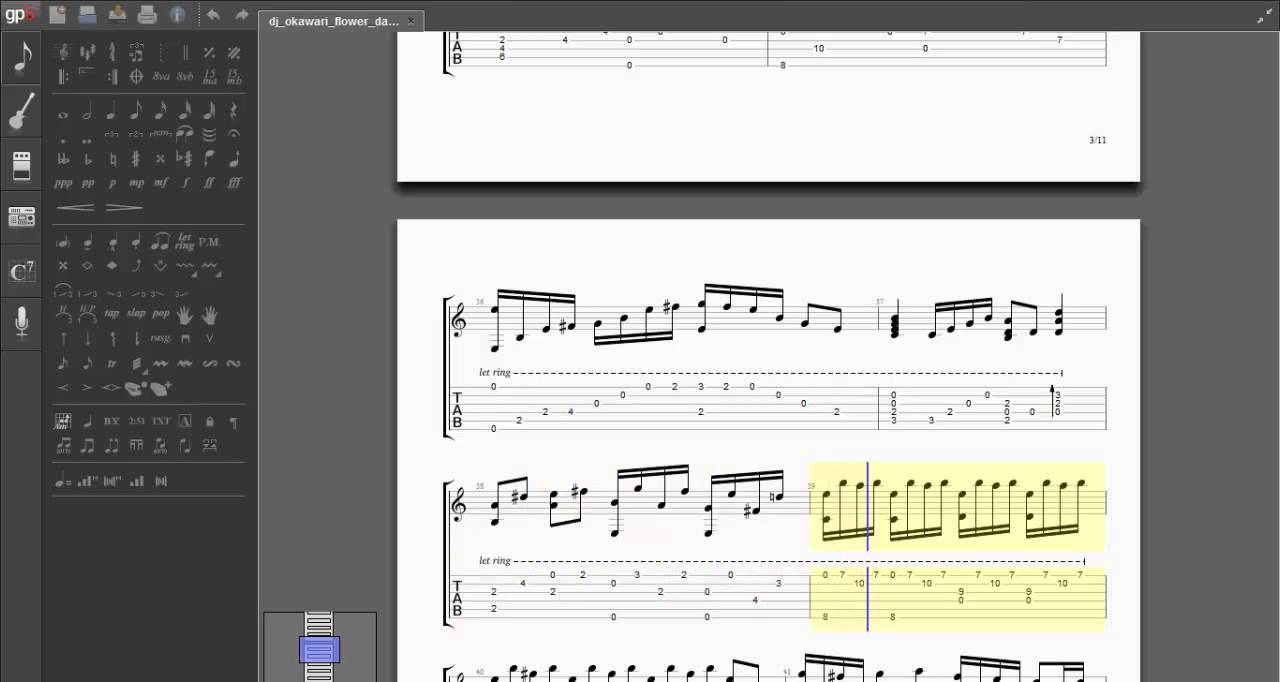This screenshot has height=682, width=1280.
Task: Open the Chords panel (C7 icon)
Action: [21, 270]
